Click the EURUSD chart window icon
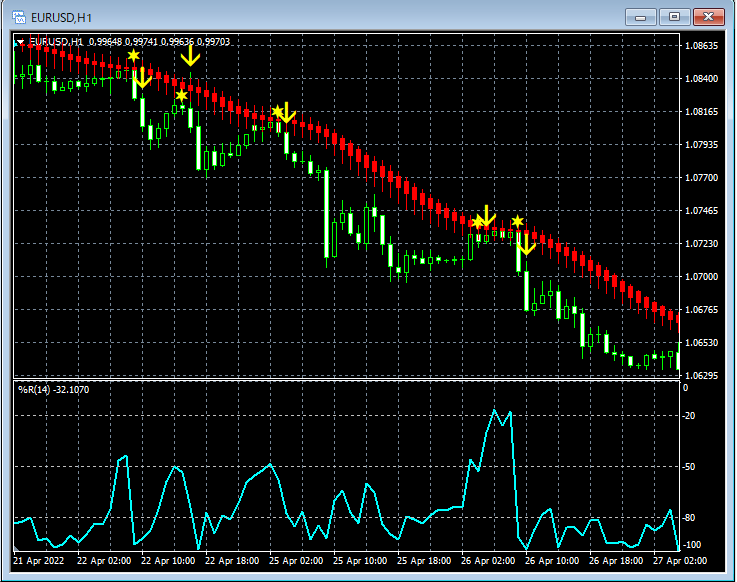The image size is (737, 582). pos(19,17)
